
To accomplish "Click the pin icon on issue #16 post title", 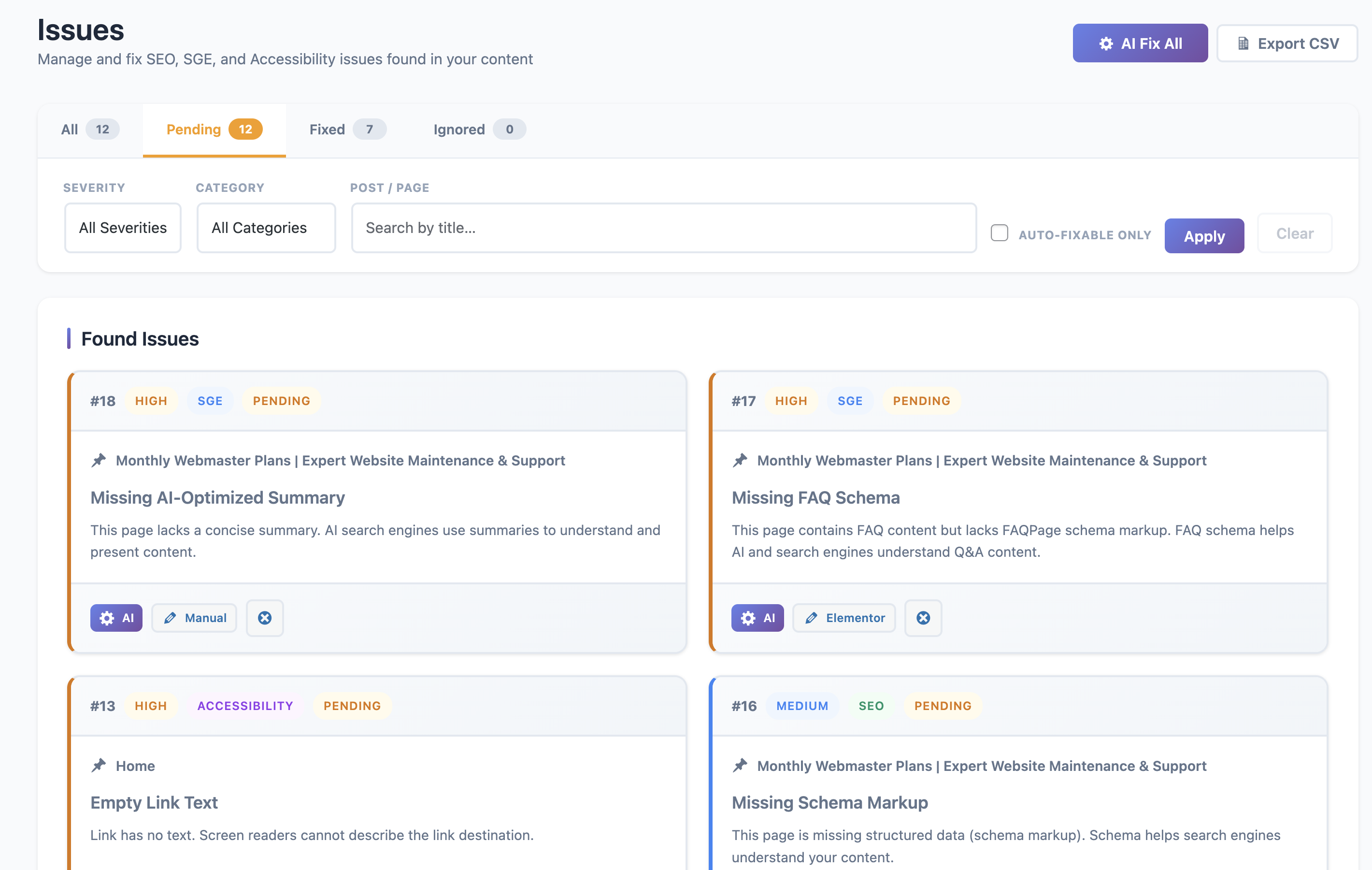I will 740,765.
